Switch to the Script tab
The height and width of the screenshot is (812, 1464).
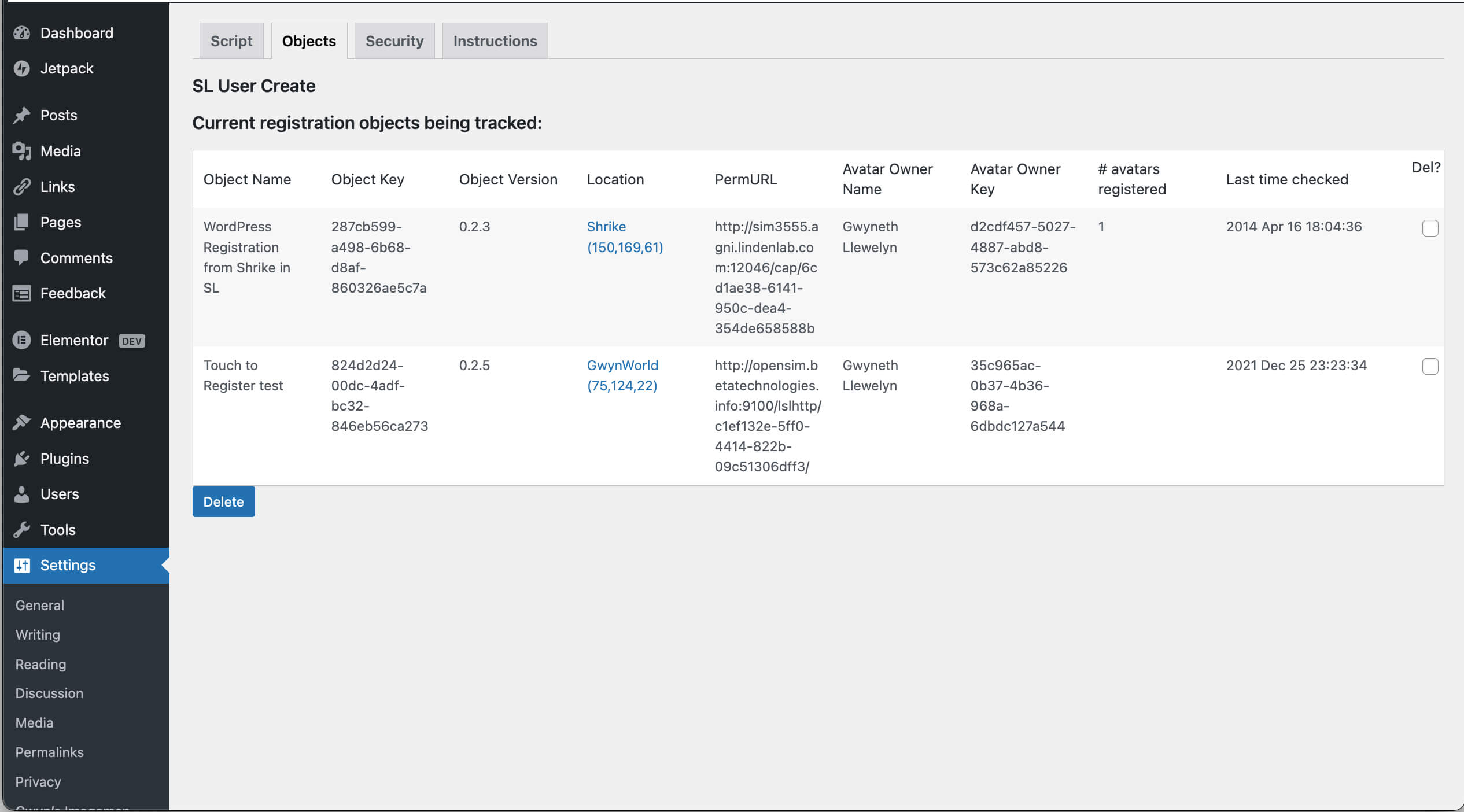click(231, 41)
